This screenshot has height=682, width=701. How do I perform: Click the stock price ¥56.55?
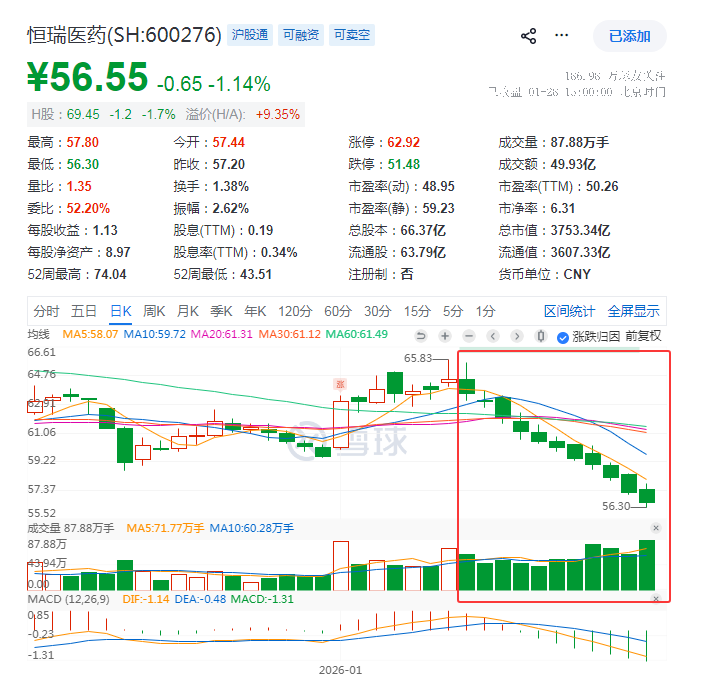tap(88, 77)
